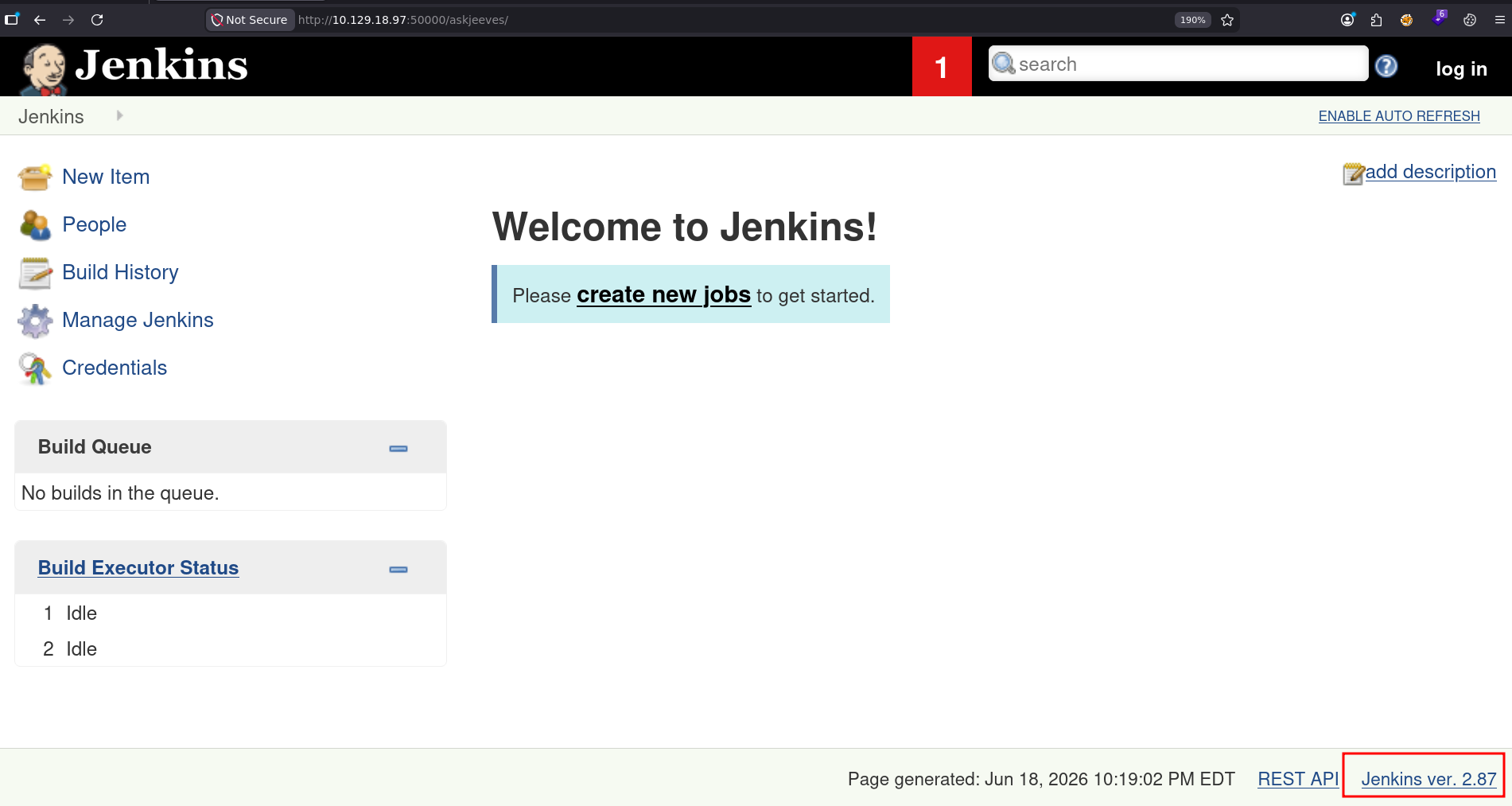Click the Jenkins butler logo icon
The height and width of the screenshot is (806, 1512).
point(44,68)
